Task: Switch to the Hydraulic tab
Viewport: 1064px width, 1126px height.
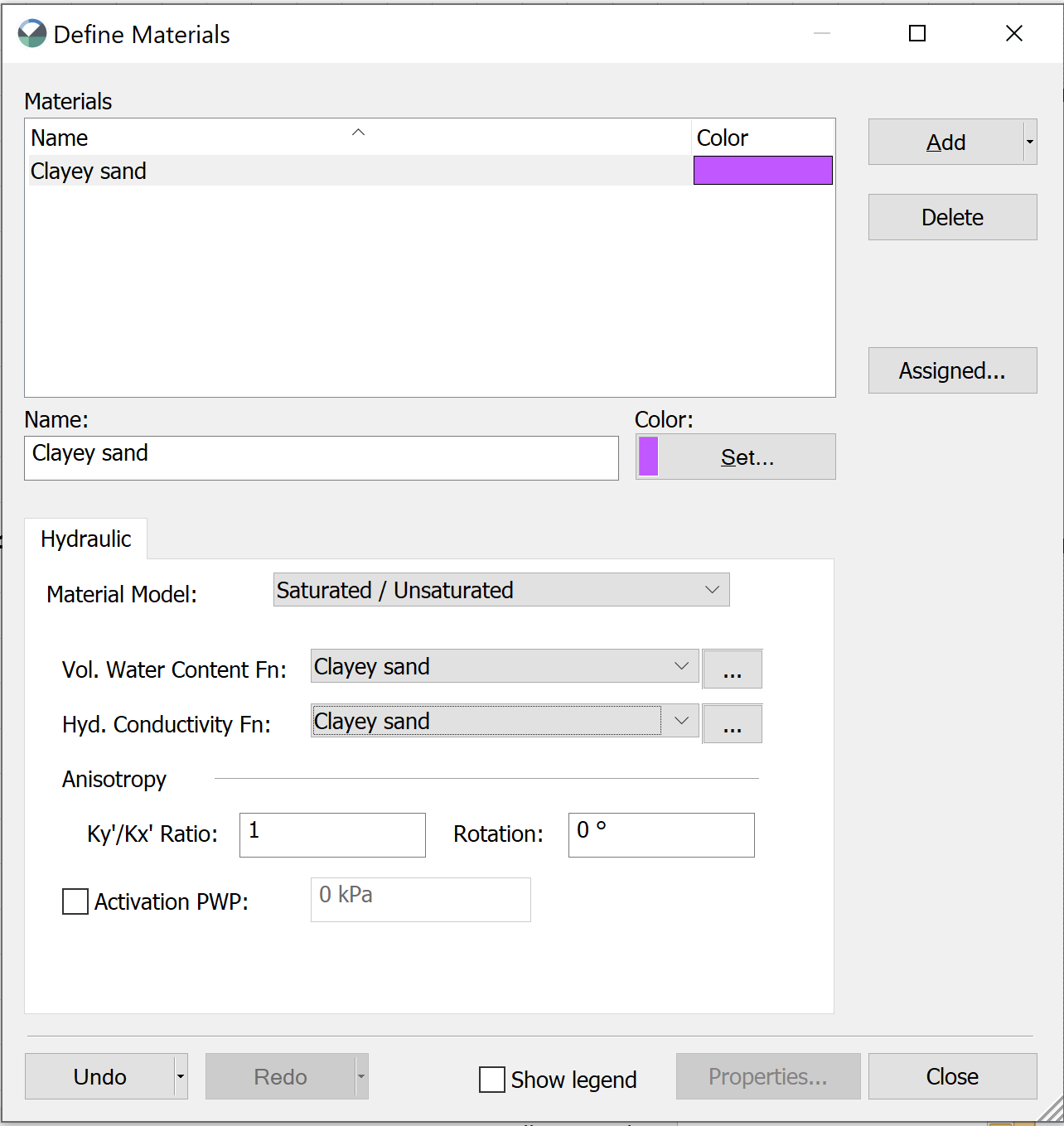Action: [x=86, y=539]
